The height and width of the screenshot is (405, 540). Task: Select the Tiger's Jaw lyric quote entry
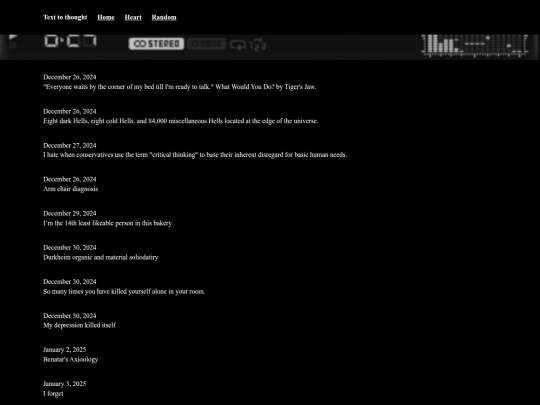(x=179, y=87)
